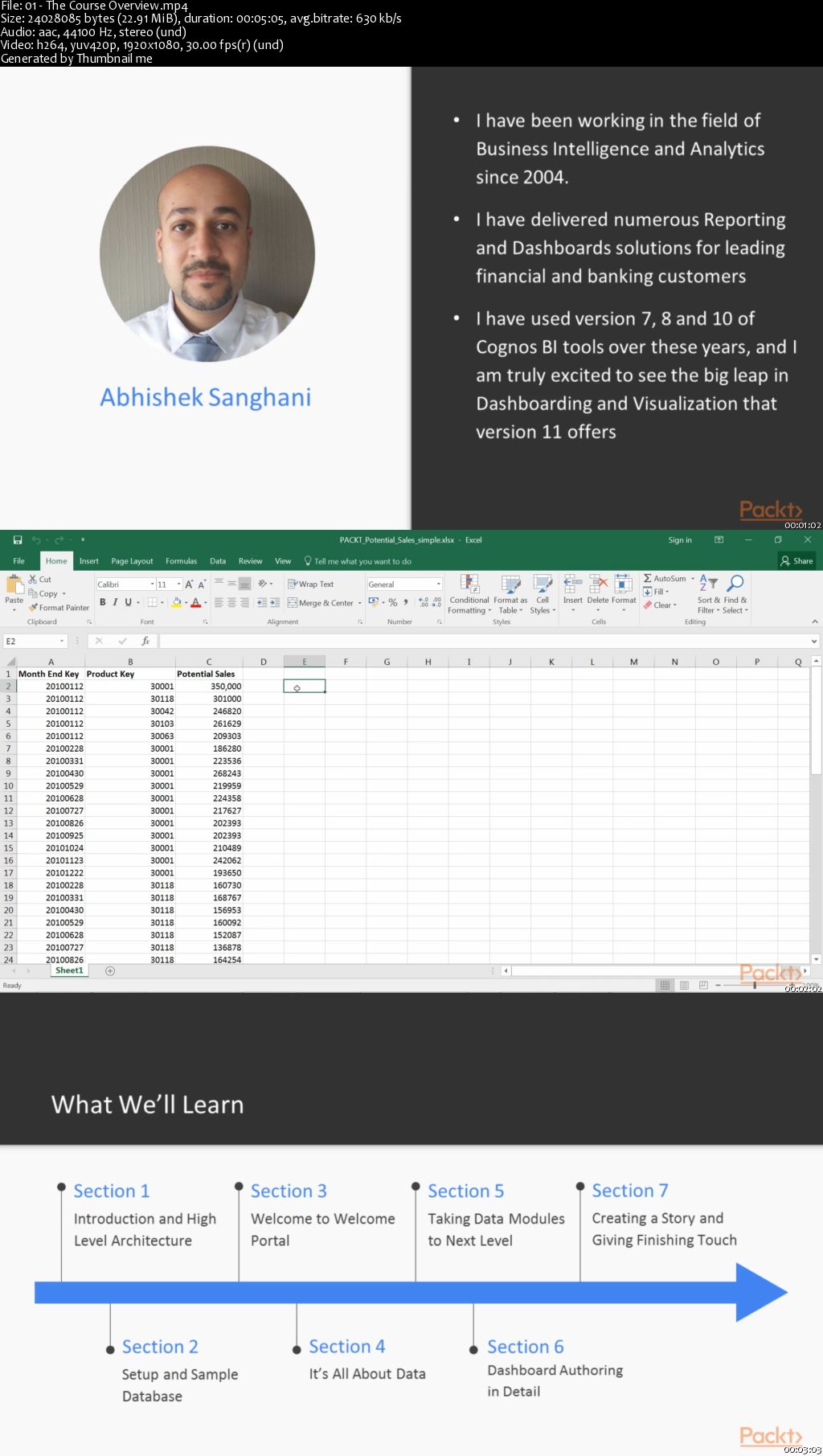The height and width of the screenshot is (1456, 823).
Task: Open Cell Styles gallery
Action: (543, 594)
